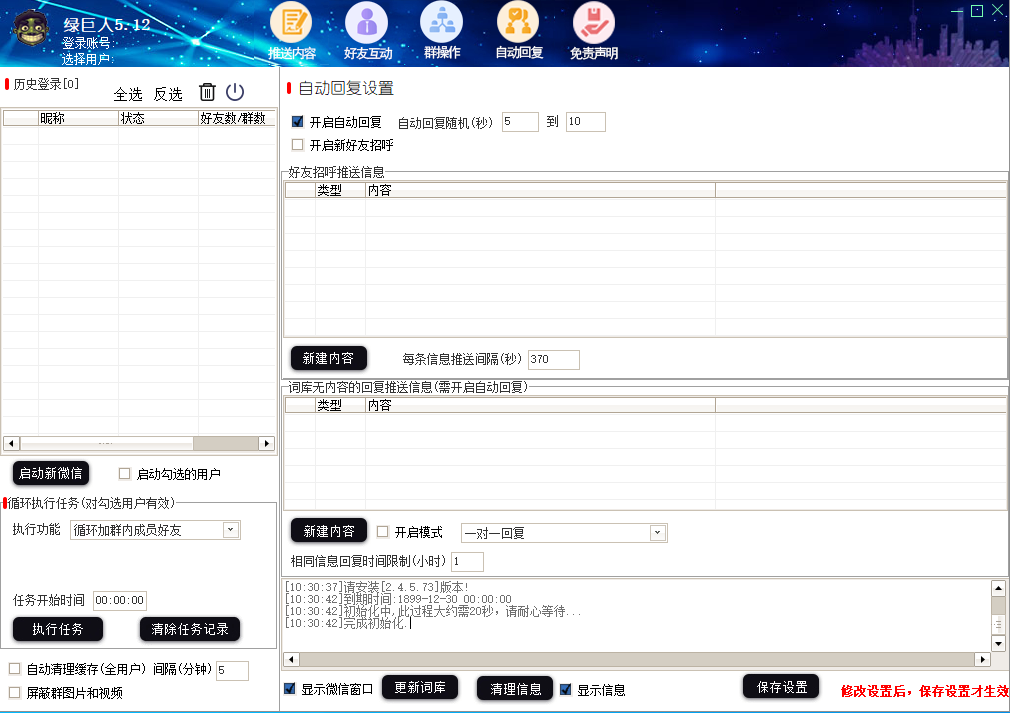Screen dimensions: 1010x713
Task: Run the task with 执行任务 button
Action: coord(57,629)
